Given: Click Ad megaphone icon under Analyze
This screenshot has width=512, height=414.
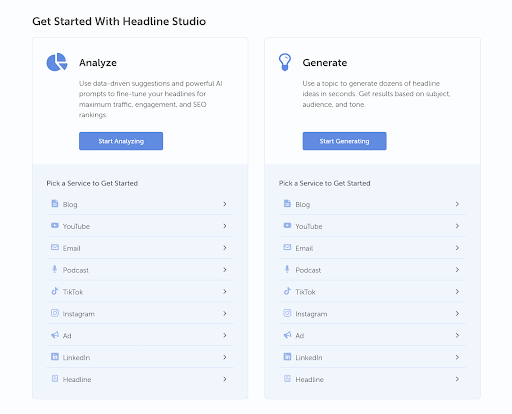Looking at the screenshot, I should (x=55, y=335).
